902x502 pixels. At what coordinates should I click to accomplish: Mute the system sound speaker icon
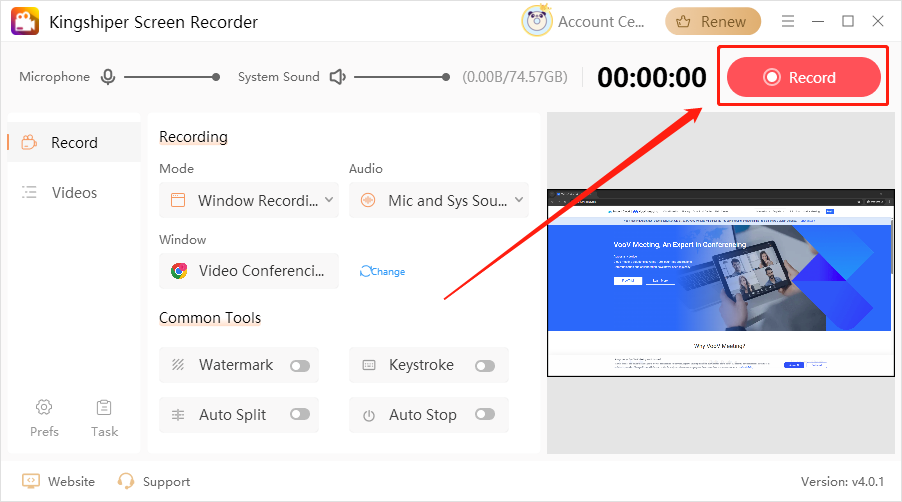(338, 76)
